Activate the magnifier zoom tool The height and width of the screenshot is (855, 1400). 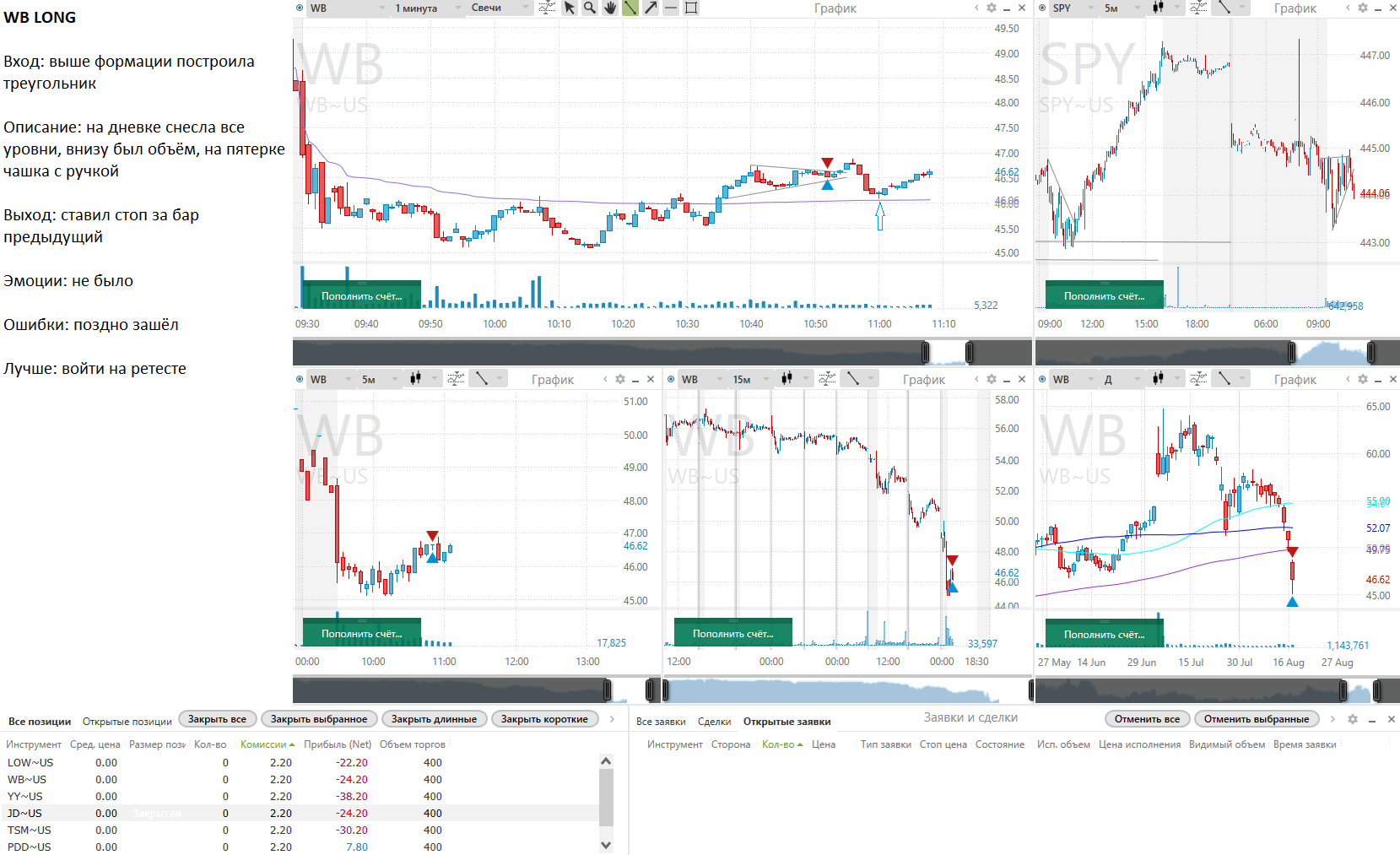point(590,8)
